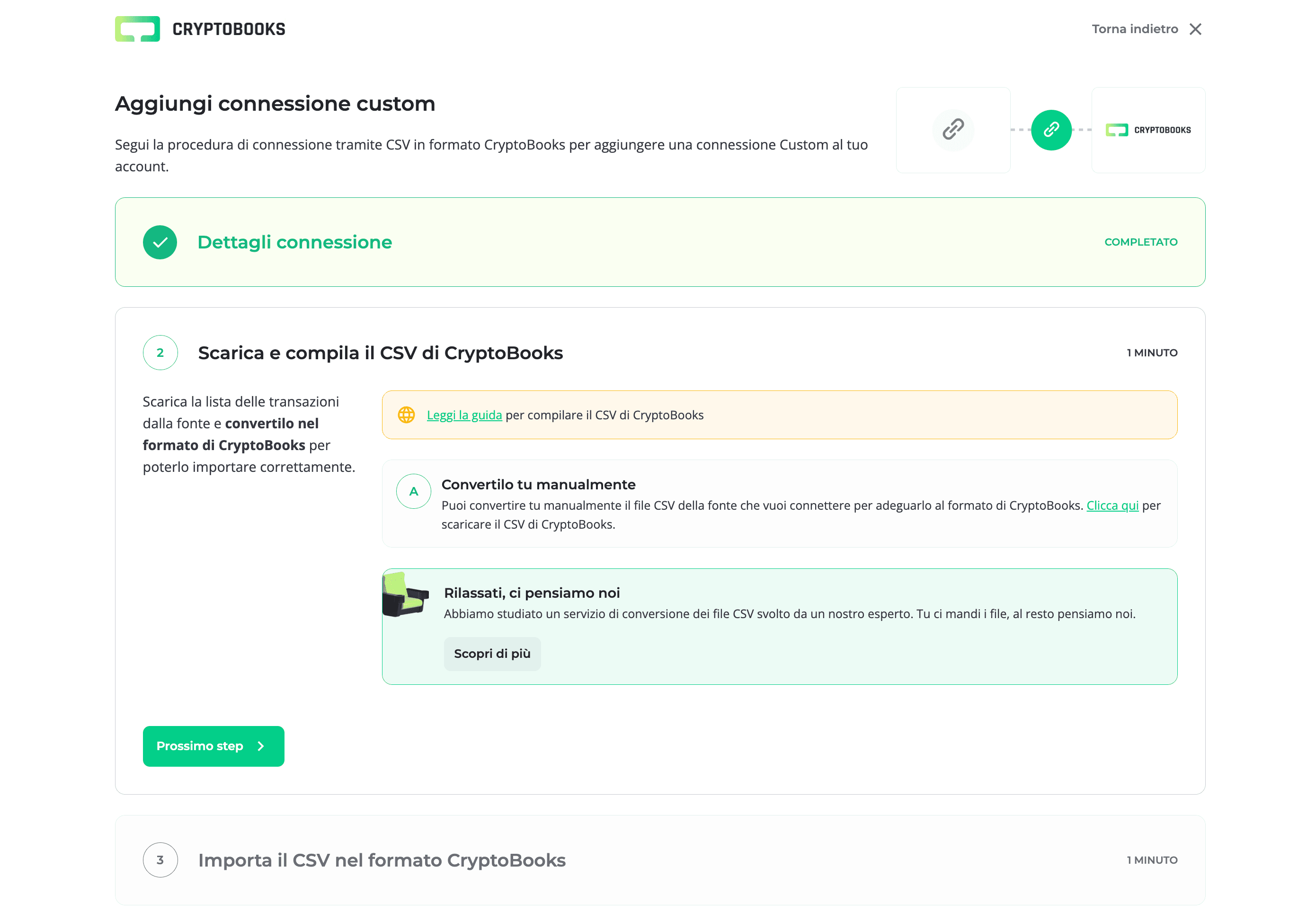Click the green checkmark icon of Dettagli connessione
This screenshot has width=1316, height=921.
click(x=160, y=242)
